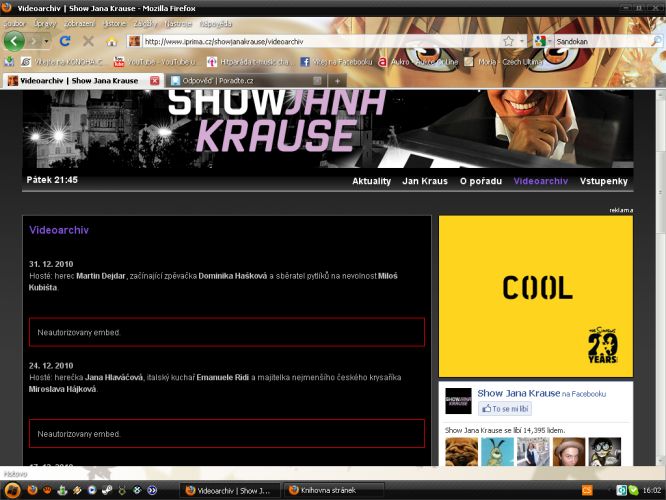Open the YouTube bookmark
The height and width of the screenshot is (500, 666).
pyautogui.click(x=155, y=62)
